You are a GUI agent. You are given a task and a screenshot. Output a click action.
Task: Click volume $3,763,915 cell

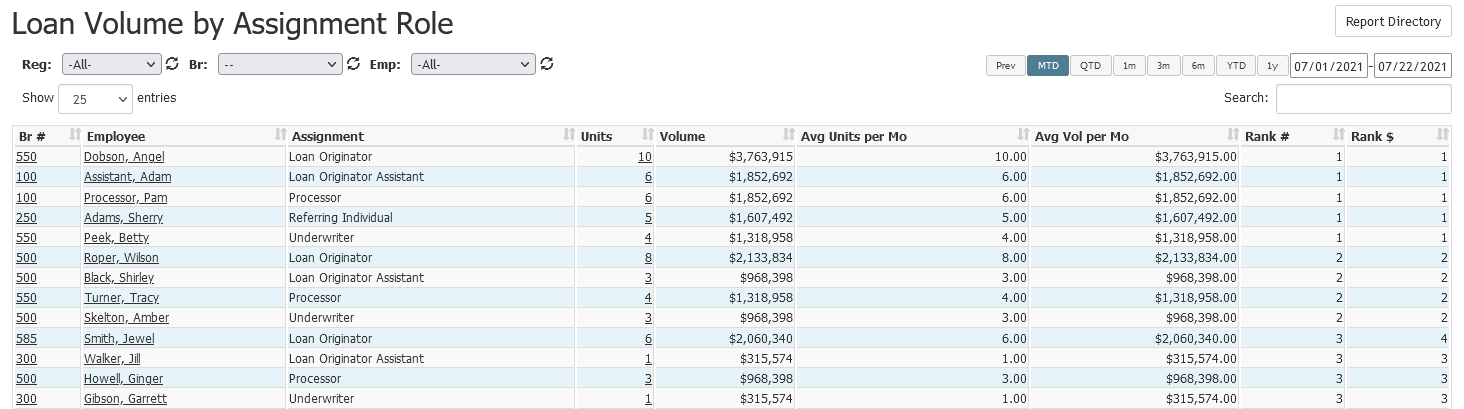726,157
